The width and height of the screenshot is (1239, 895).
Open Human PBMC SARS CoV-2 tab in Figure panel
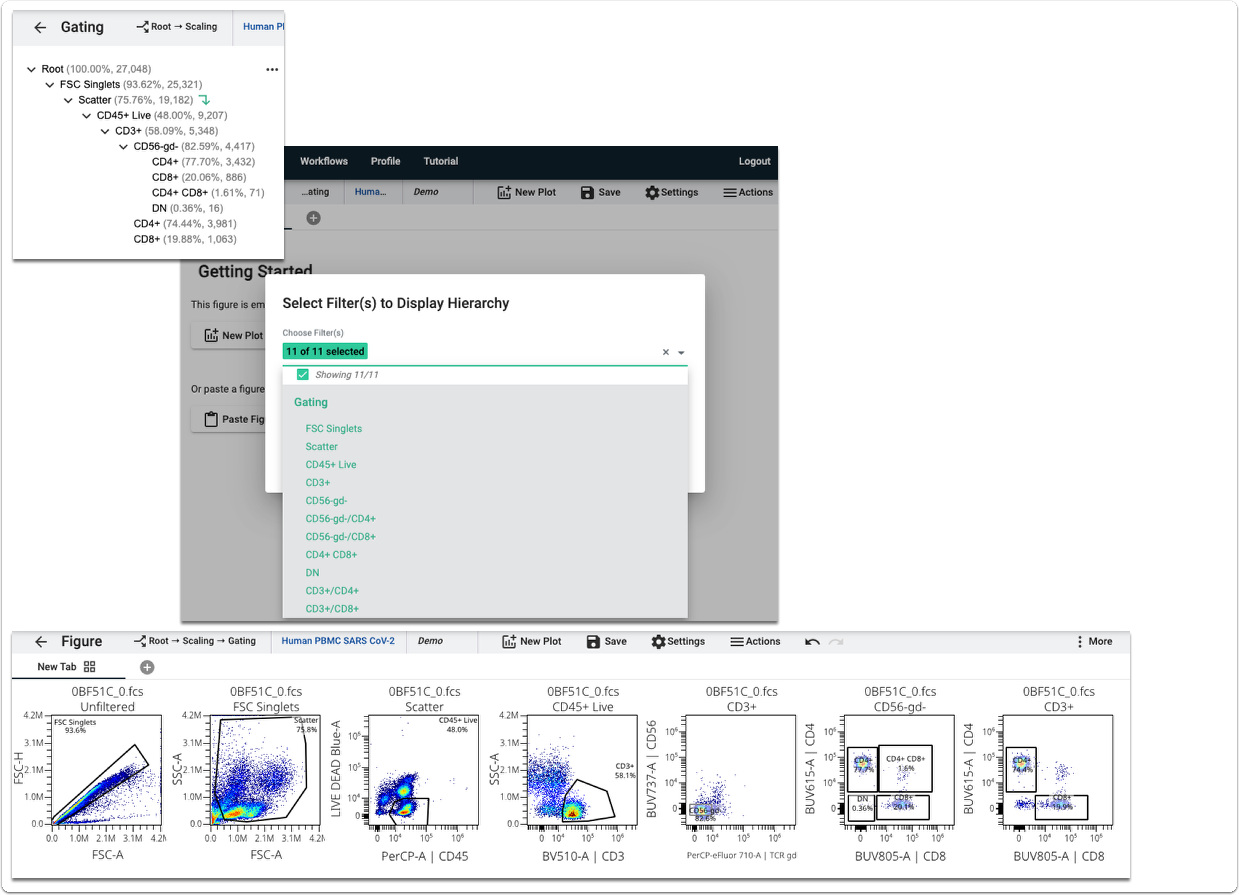(338, 641)
